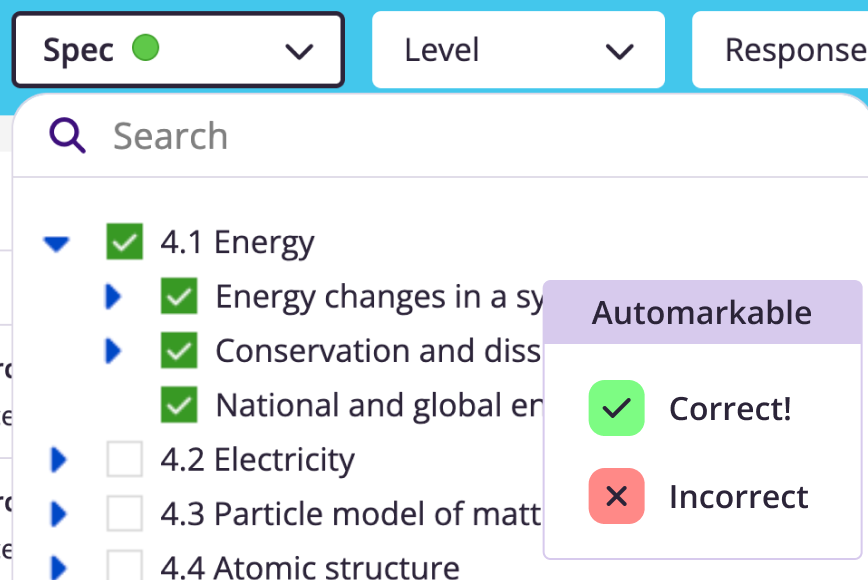Expand the Conservation and dissipation node
Image resolution: width=868 pixels, height=580 pixels.
point(113,350)
